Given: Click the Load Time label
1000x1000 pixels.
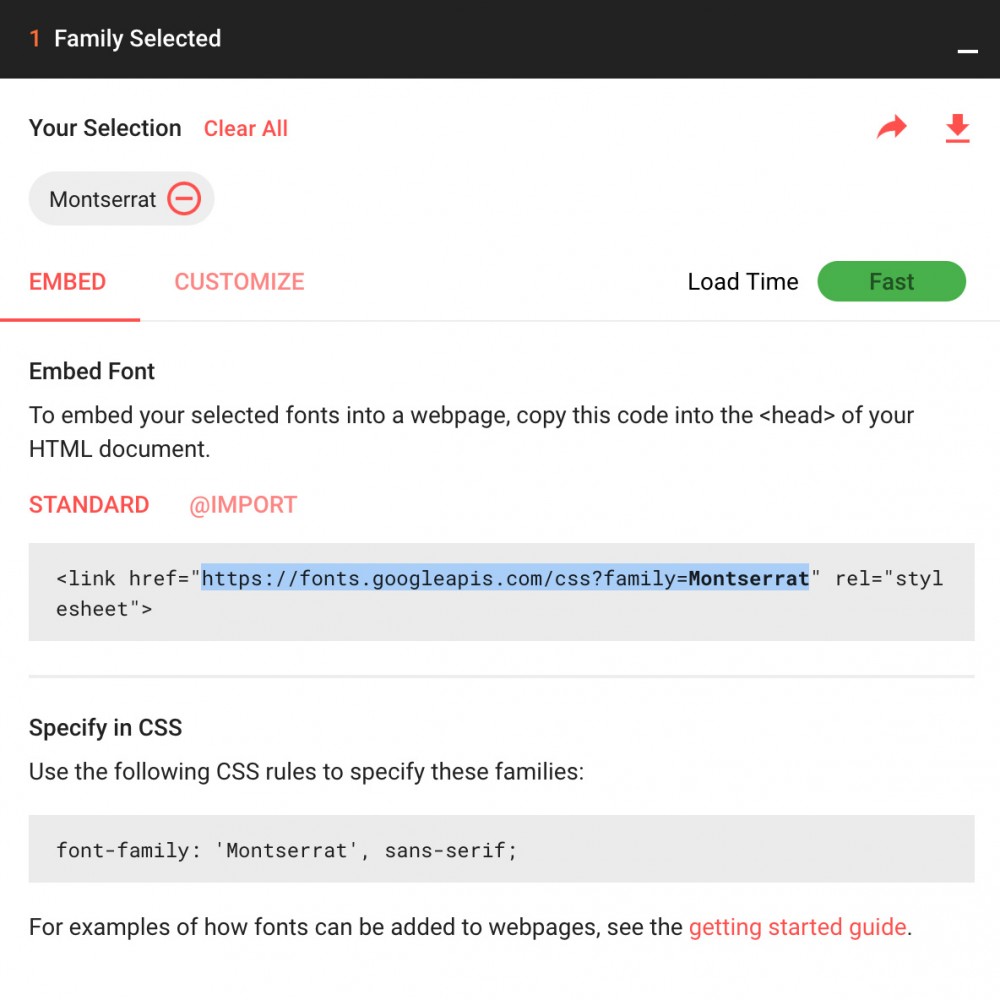Looking at the screenshot, I should [742, 282].
